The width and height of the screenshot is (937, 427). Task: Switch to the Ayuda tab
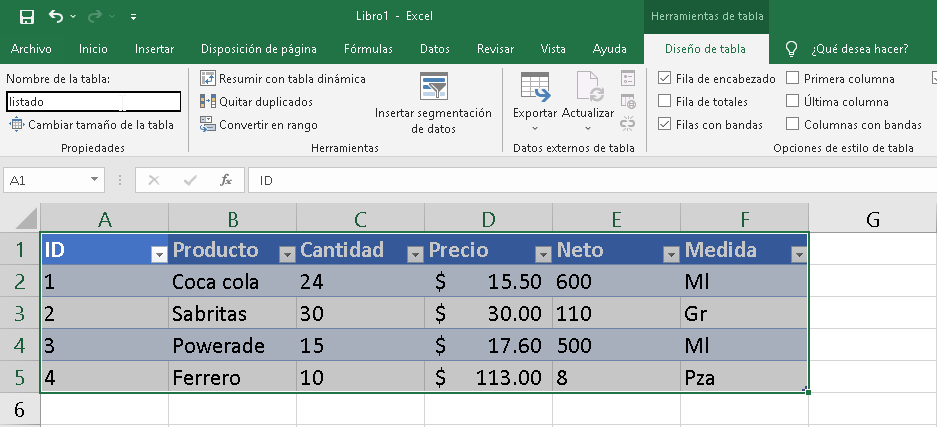pos(610,49)
